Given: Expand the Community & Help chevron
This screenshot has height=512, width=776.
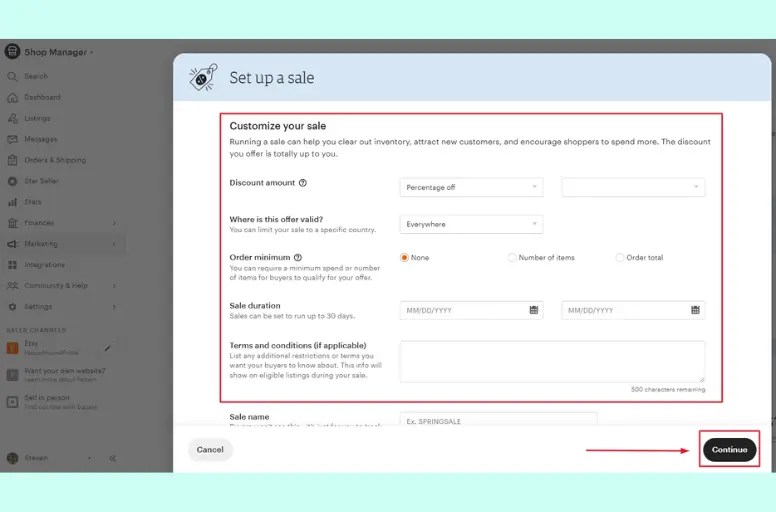Looking at the screenshot, I should click(114, 286).
